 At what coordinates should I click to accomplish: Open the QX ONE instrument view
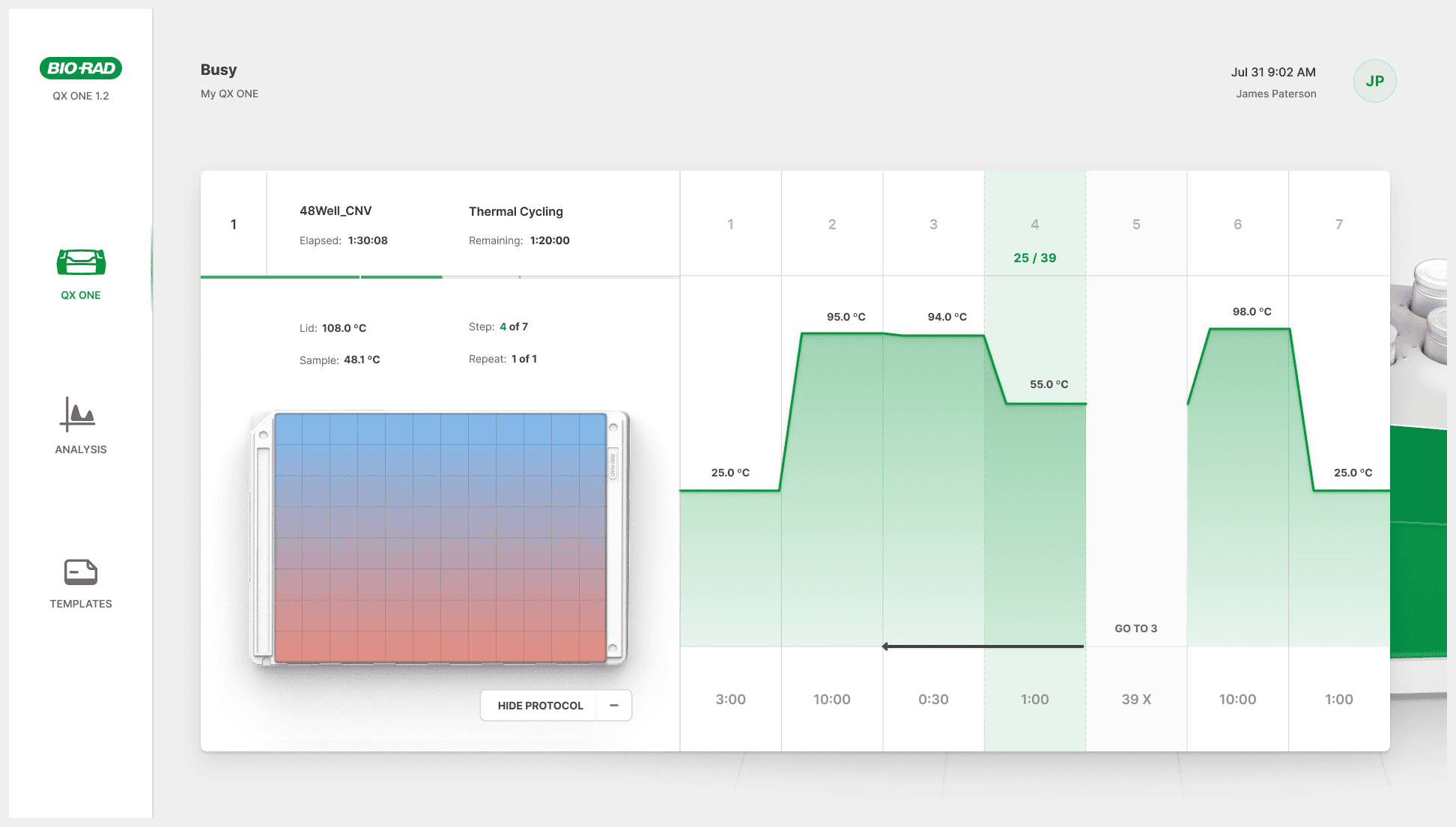[x=81, y=263]
